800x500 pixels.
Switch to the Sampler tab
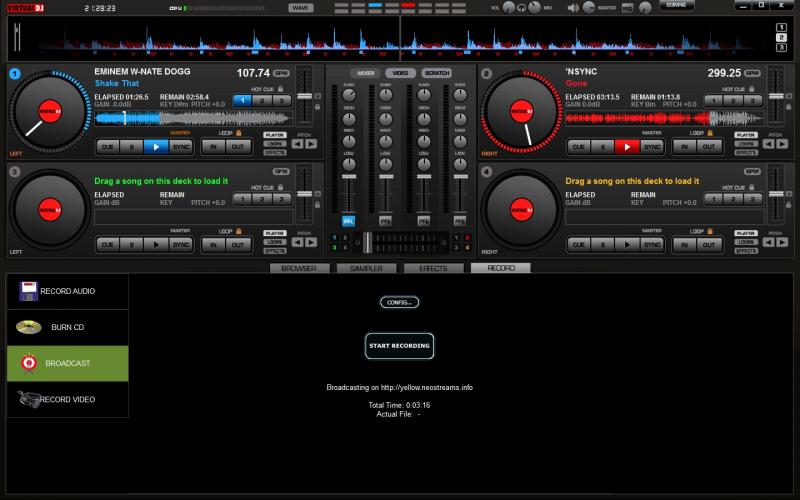tap(366, 268)
